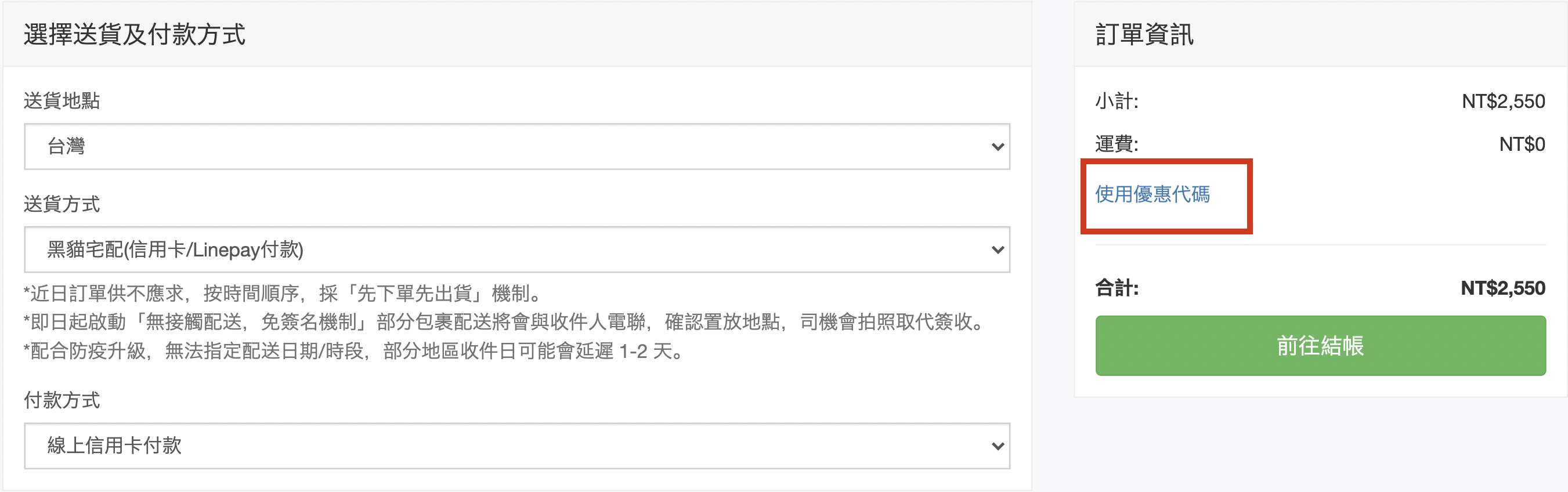Click the 先下單先出貨 notice line
This screenshot has height=492, width=1568.
[283, 294]
